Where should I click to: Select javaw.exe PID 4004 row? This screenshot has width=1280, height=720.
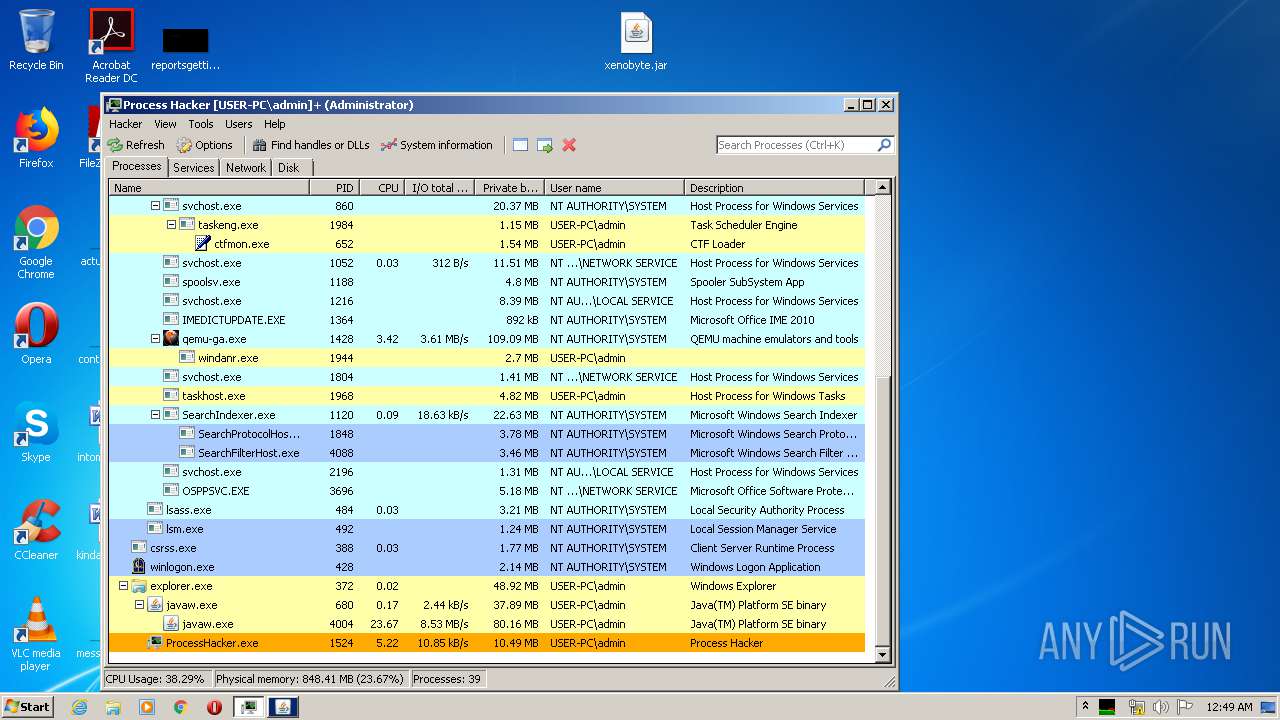pos(487,624)
